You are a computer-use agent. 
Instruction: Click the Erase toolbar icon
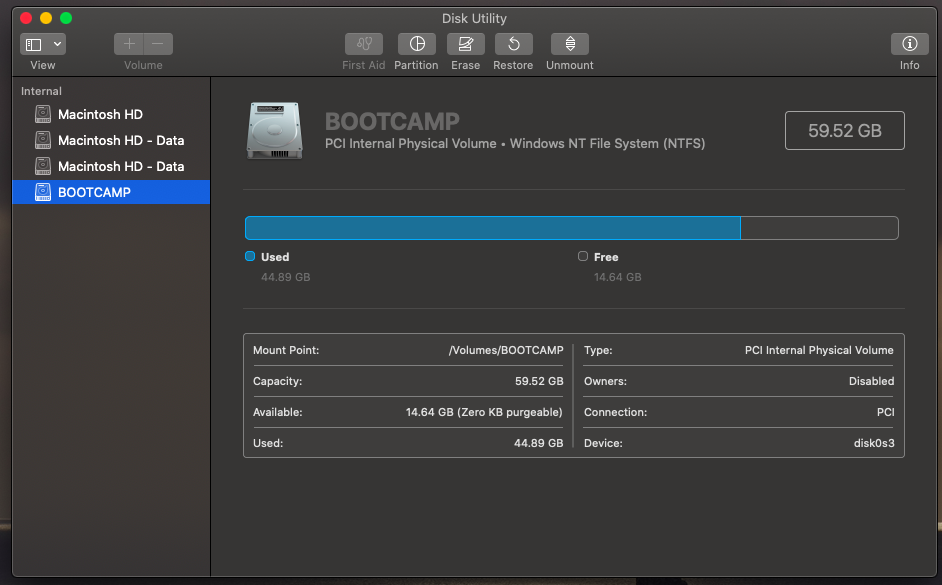pyautogui.click(x=465, y=44)
